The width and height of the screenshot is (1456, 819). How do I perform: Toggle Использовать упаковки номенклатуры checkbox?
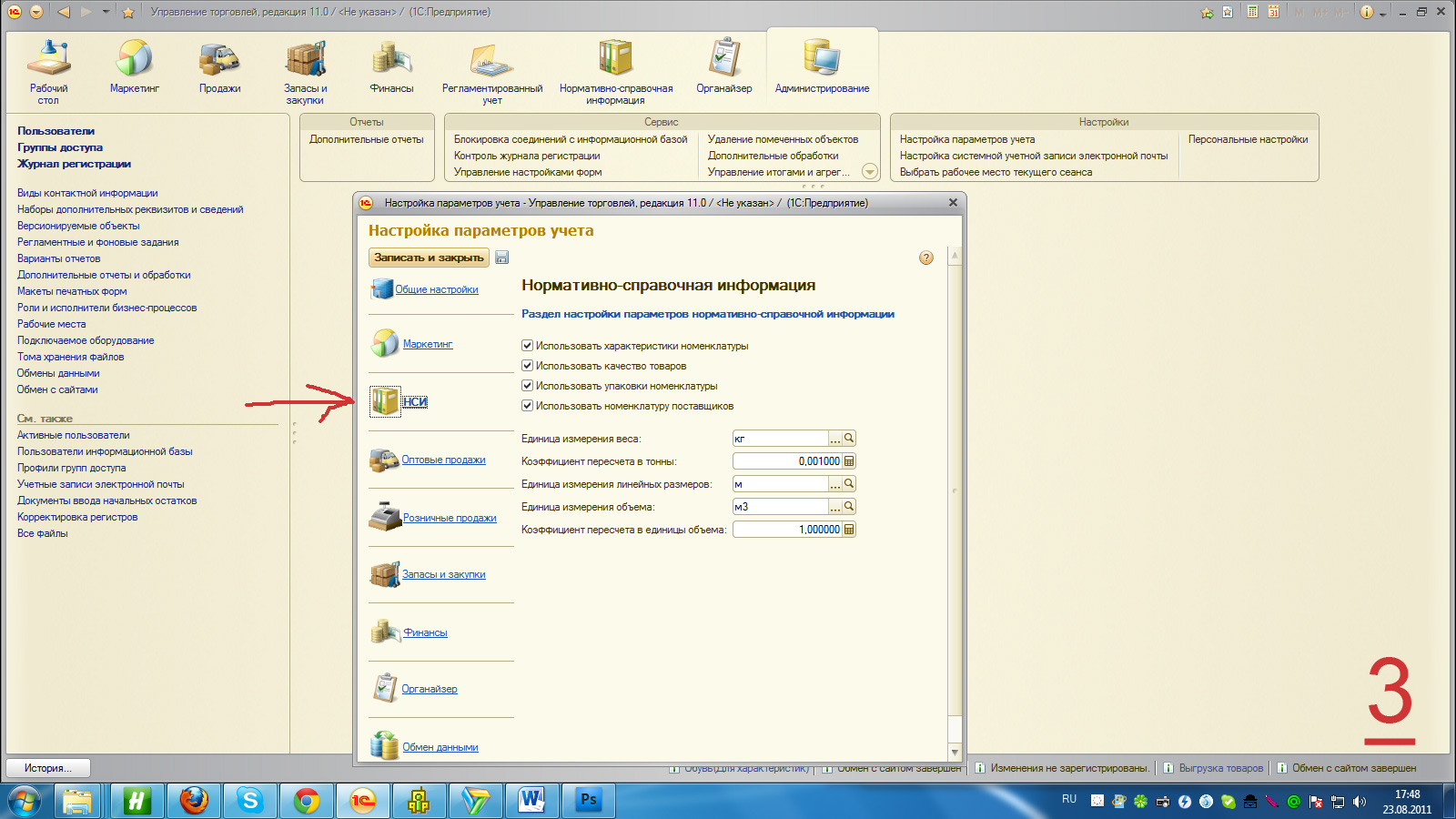[x=527, y=386]
